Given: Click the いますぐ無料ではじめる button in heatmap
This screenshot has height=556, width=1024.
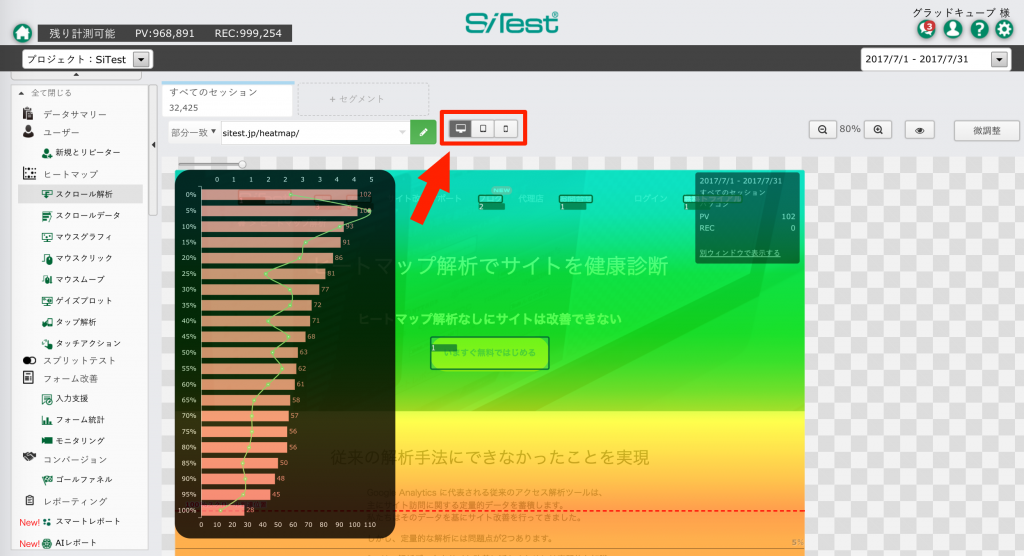Looking at the screenshot, I should coord(490,353).
